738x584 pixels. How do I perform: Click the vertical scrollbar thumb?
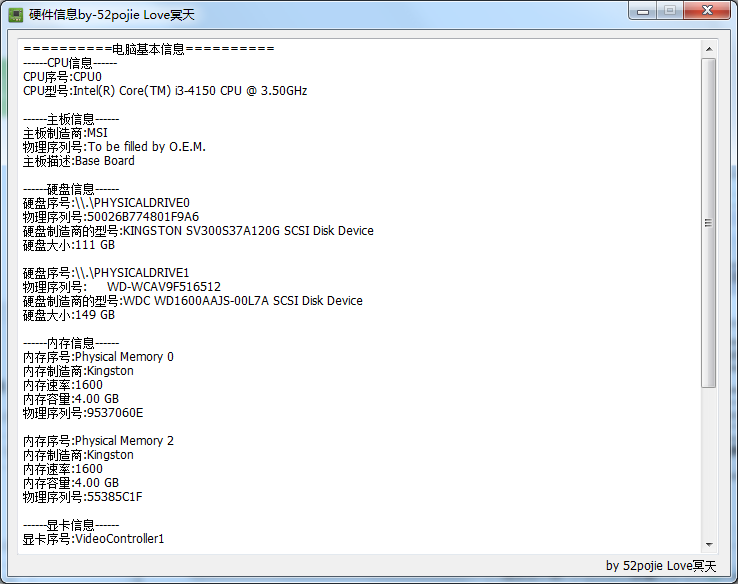point(708,222)
